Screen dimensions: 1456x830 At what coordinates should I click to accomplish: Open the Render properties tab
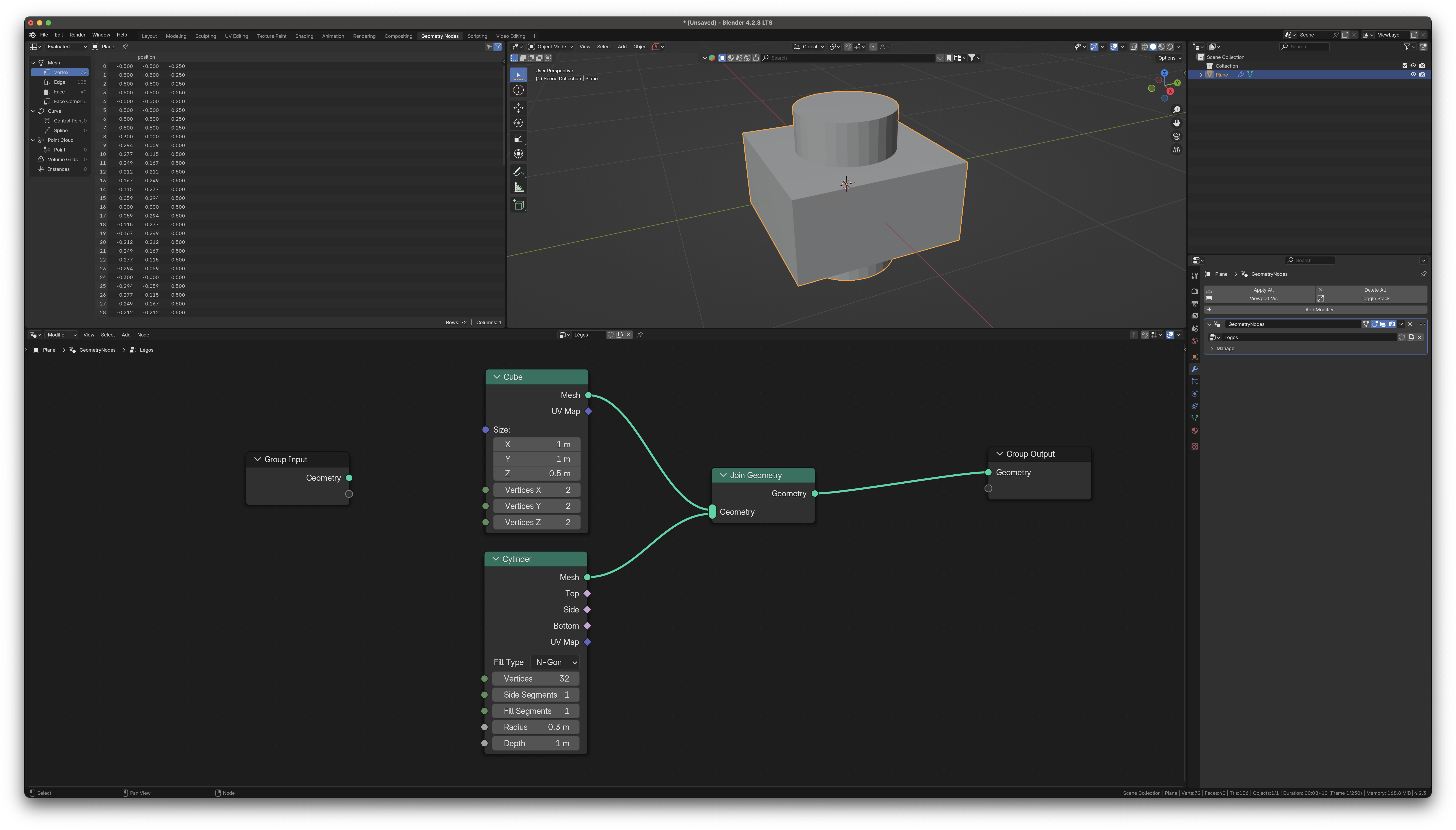[x=1194, y=291]
